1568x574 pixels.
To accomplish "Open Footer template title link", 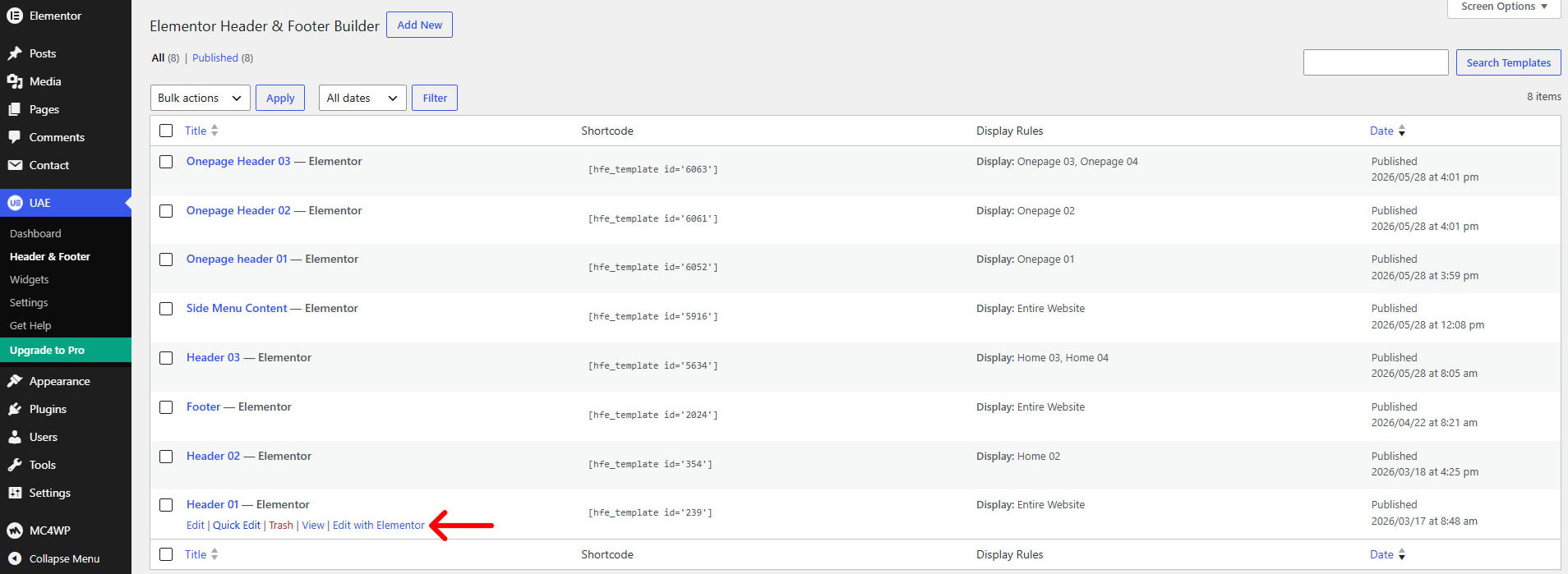I will pyautogui.click(x=203, y=406).
